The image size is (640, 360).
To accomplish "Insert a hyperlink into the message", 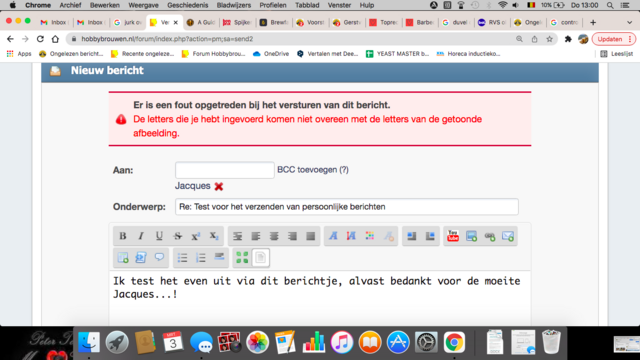I will (x=490, y=236).
